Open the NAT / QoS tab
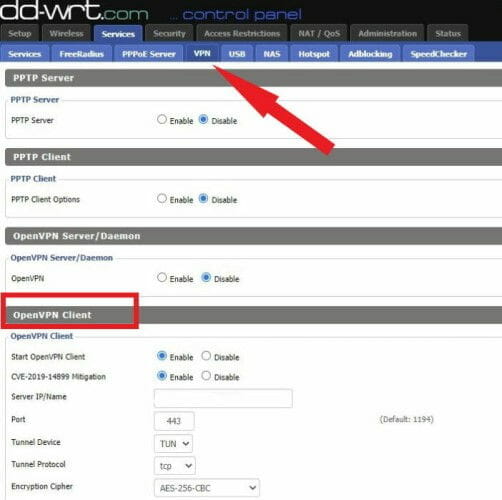 pos(319,33)
